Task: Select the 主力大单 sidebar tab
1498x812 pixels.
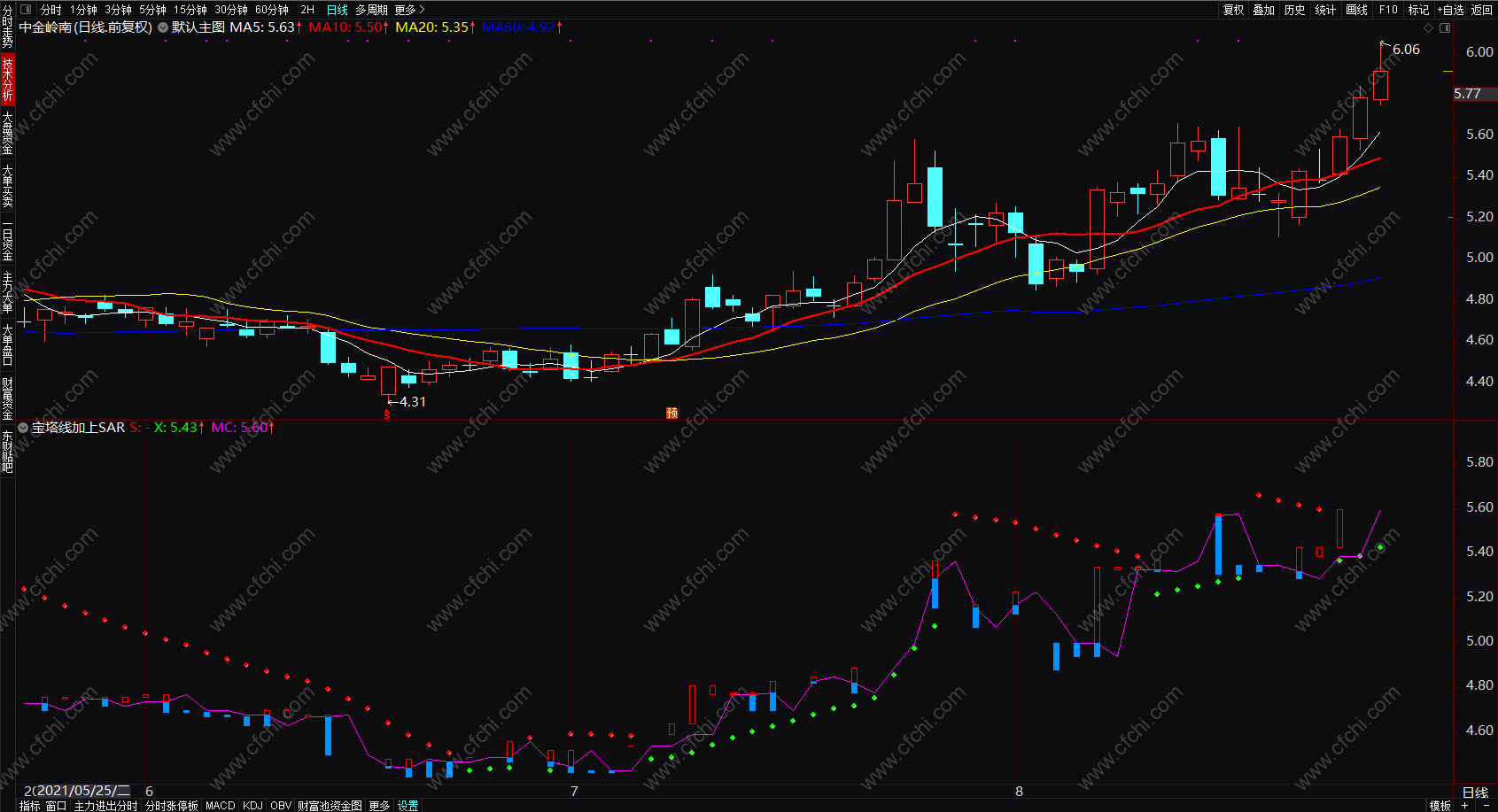Action: coord(7,292)
